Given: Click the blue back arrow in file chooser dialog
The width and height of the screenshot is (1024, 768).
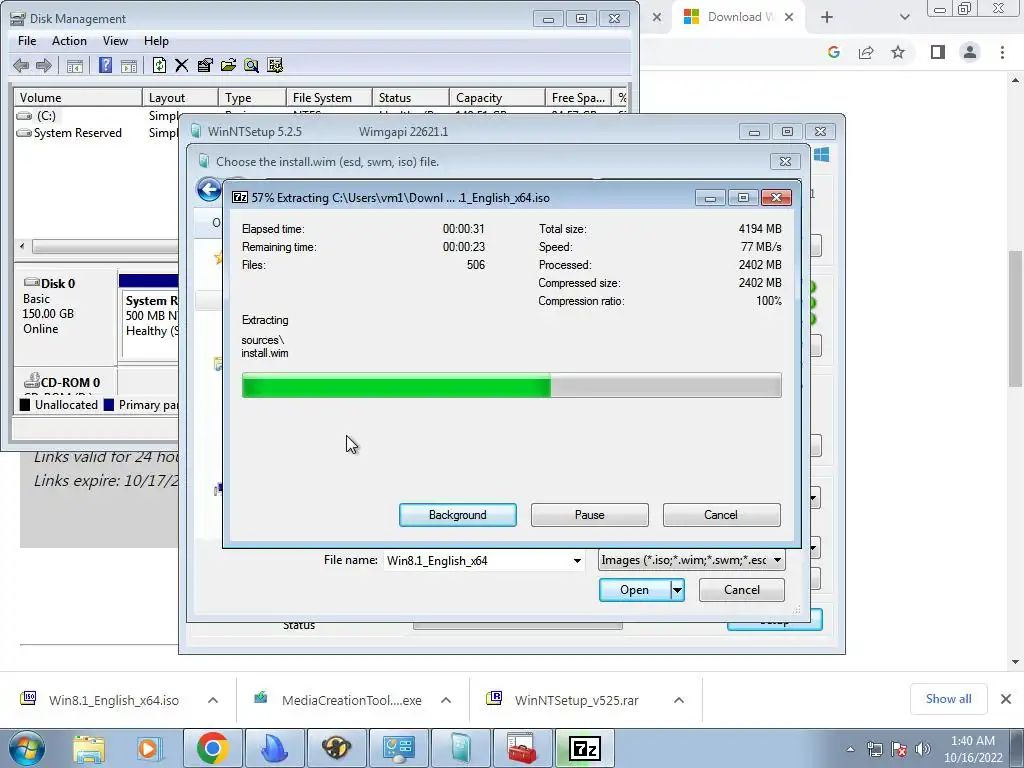Looking at the screenshot, I should [x=209, y=190].
